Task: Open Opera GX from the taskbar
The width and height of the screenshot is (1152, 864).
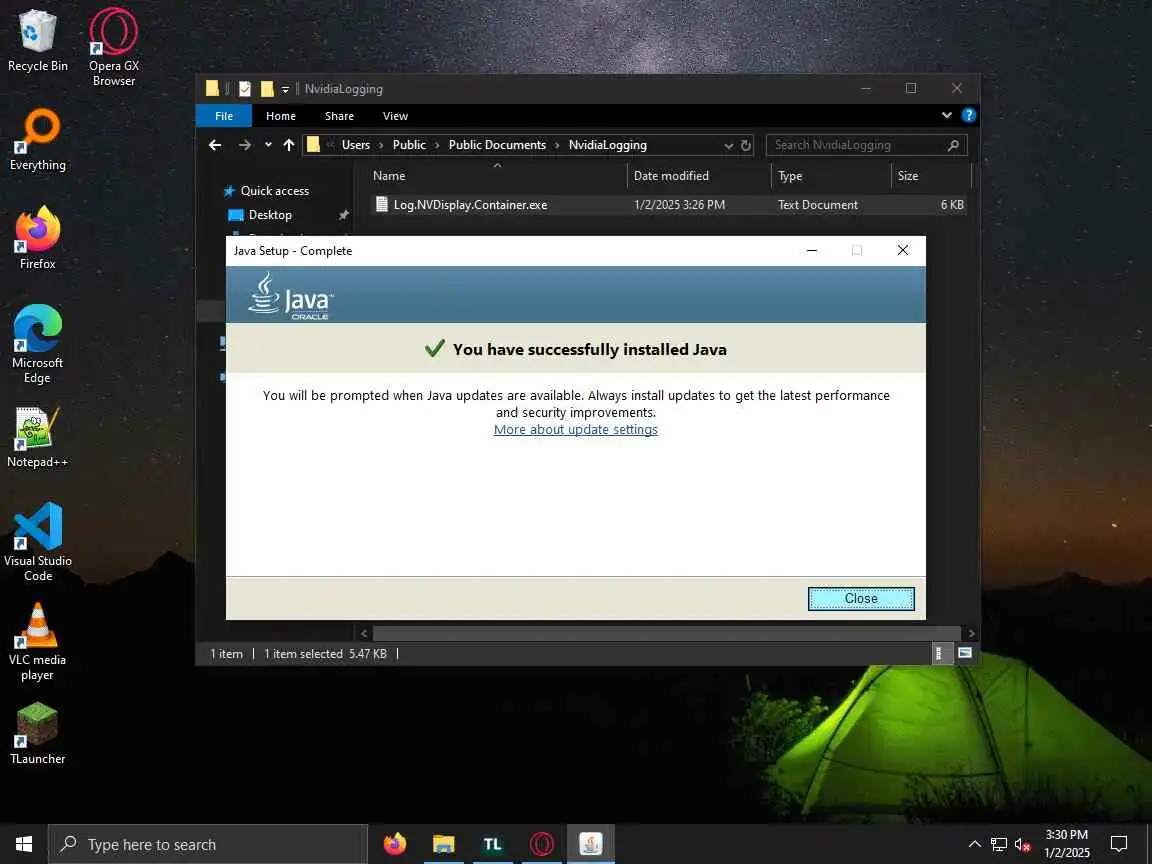Action: click(x=541, y=844)
